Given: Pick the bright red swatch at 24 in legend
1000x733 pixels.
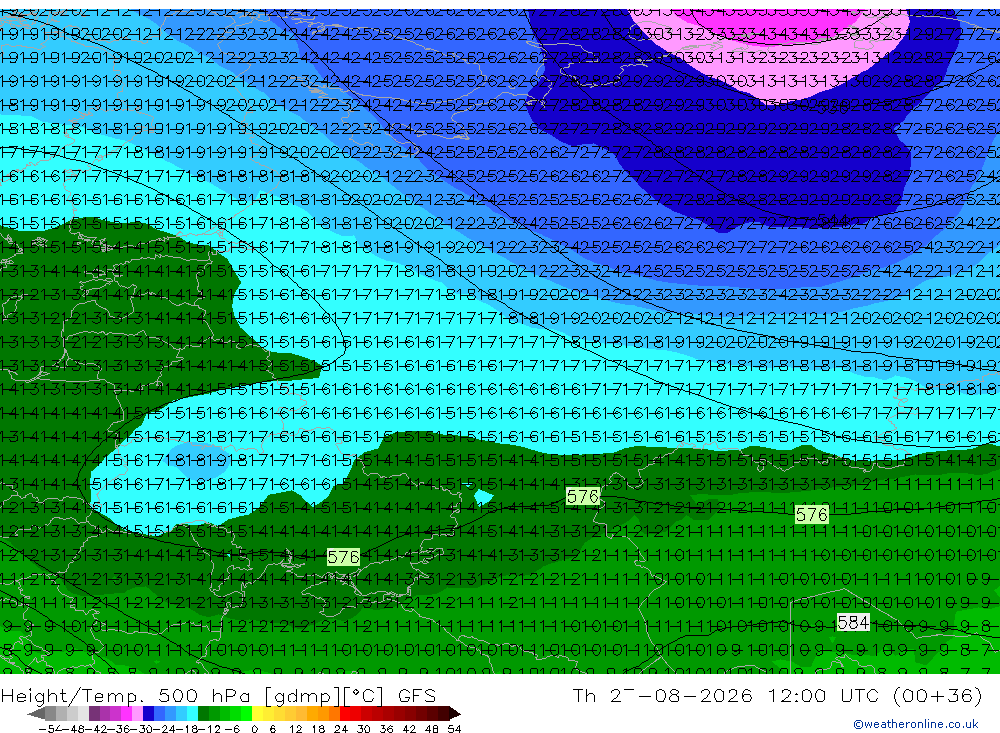Looking at the screenshot, I should pyautogui.click(x=345, y=713).
